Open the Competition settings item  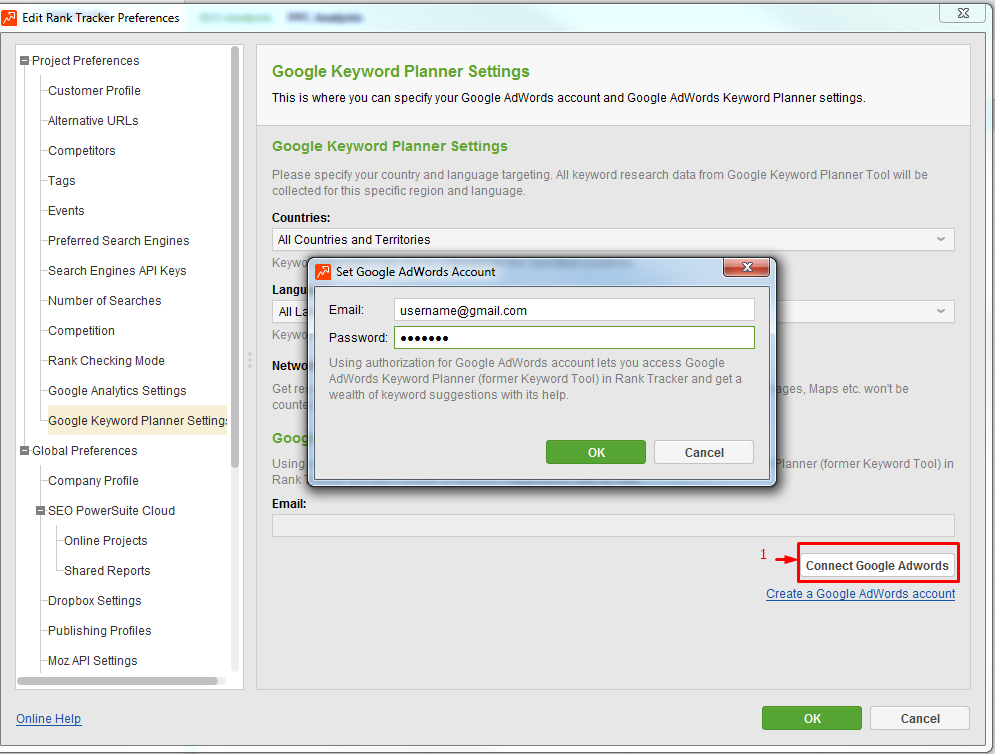[81, 331]
